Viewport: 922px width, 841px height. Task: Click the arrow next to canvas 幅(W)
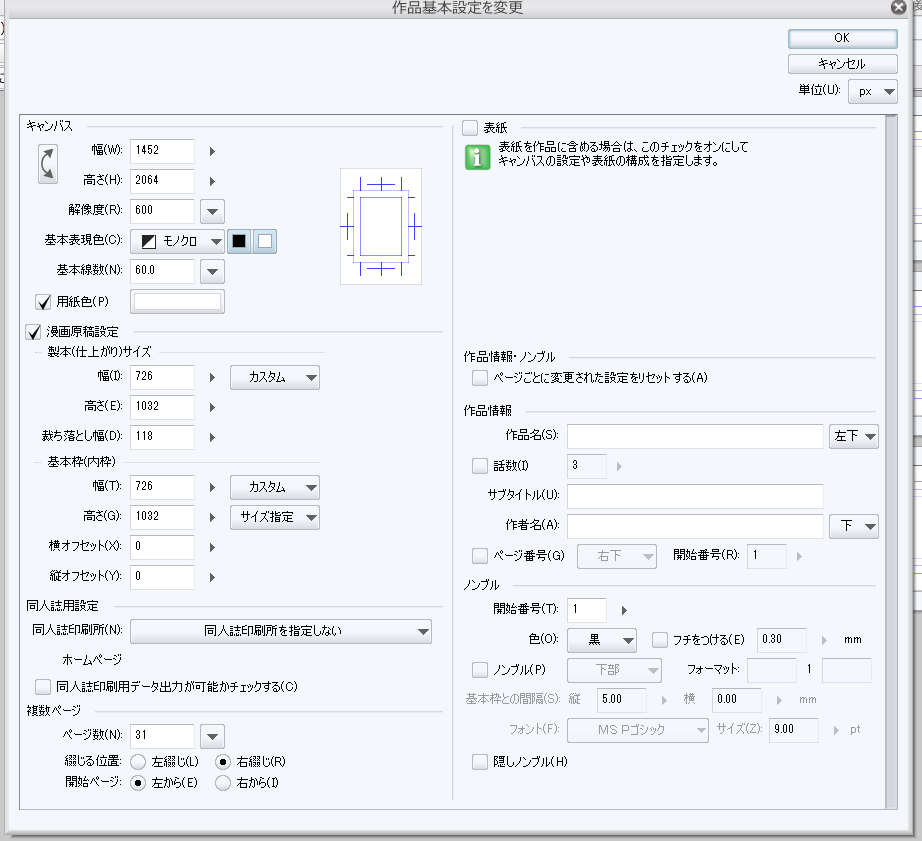pyautogui.click(x=212, y=152)
